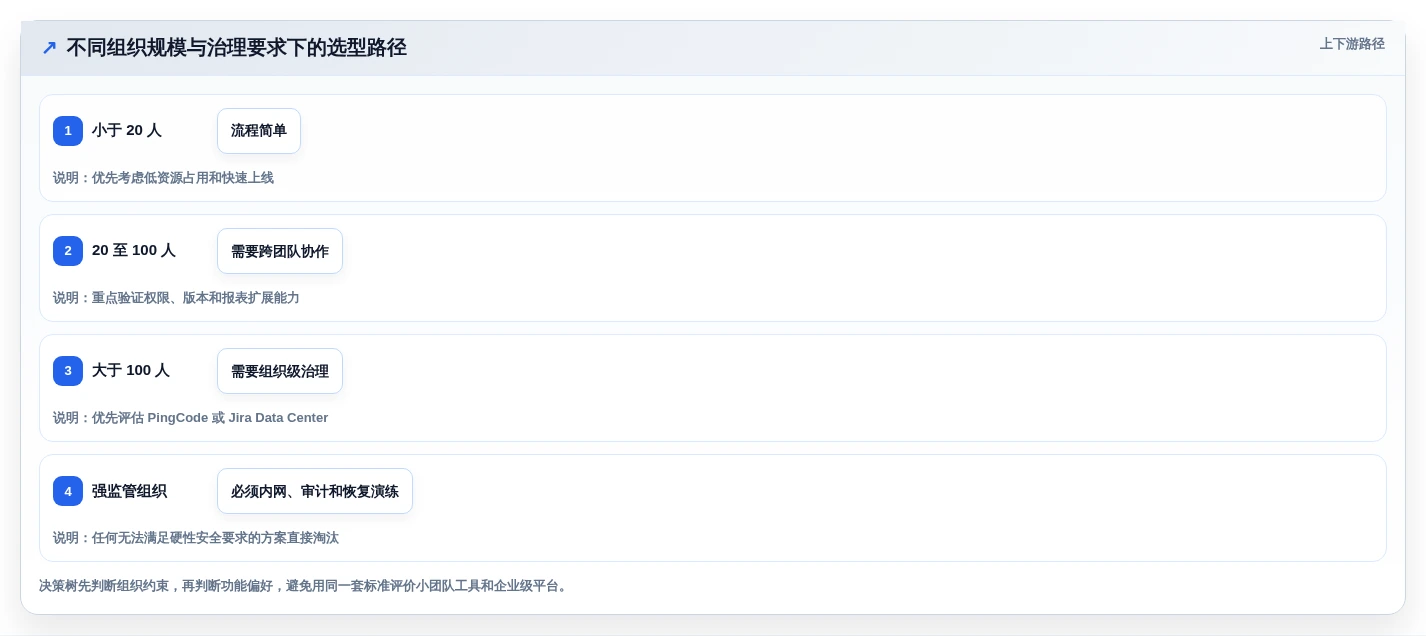
Task: Click the 强监管组织 label
Action: [129, 491]
